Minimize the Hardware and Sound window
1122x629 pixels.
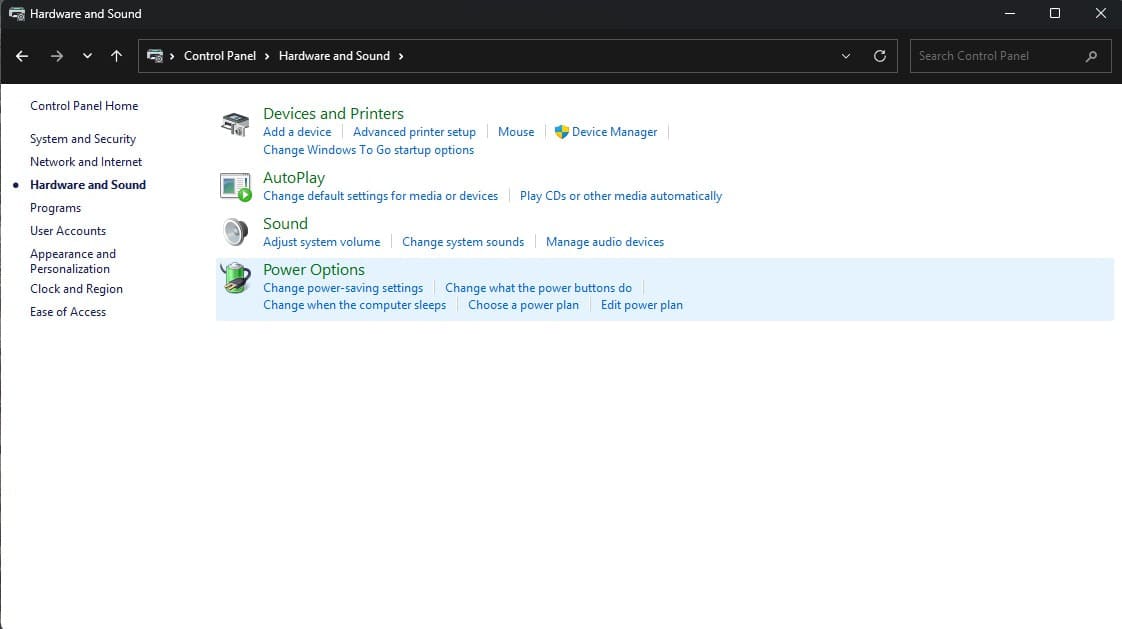coord(1010,14)
